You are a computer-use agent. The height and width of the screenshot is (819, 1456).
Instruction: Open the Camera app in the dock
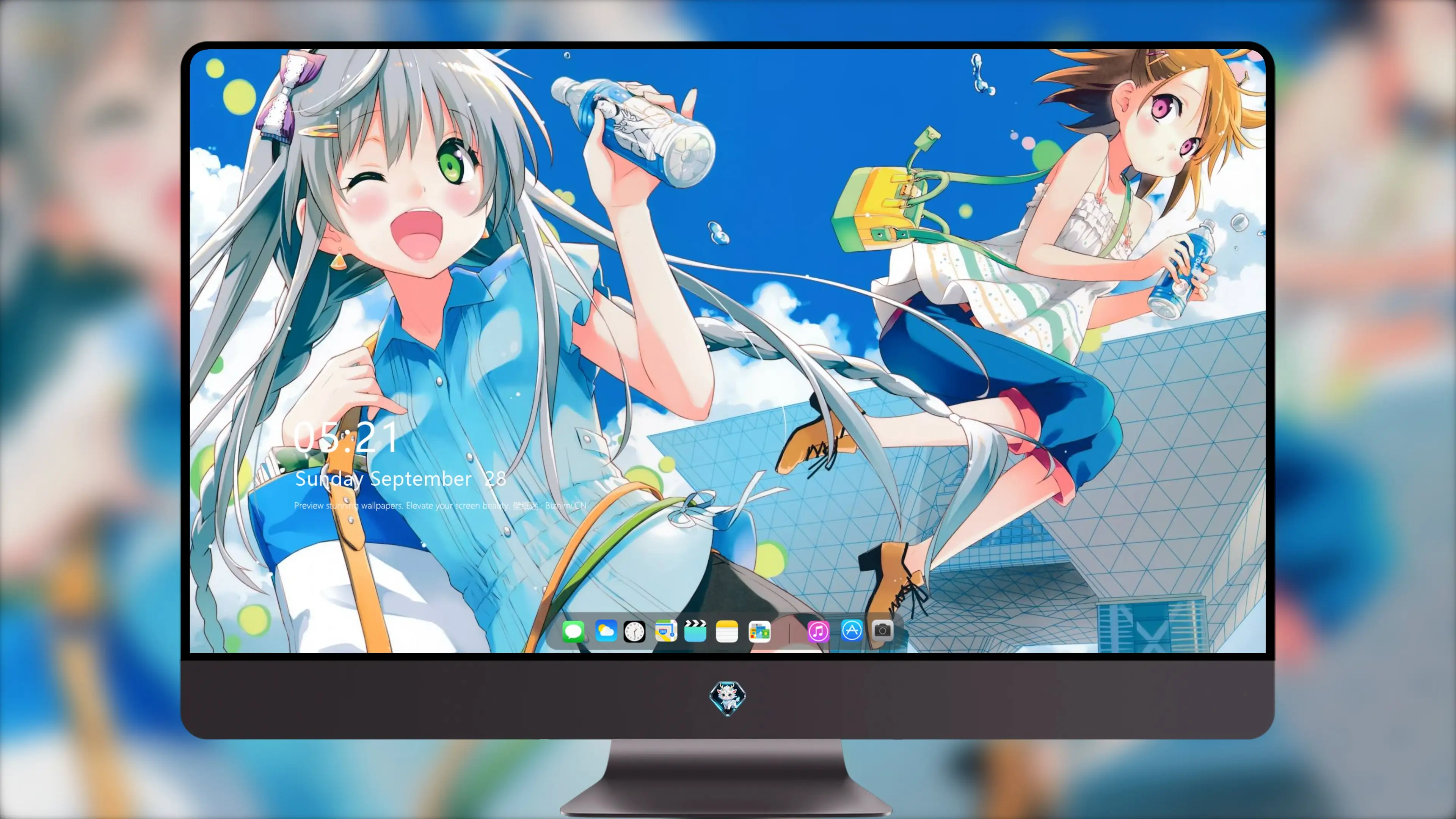[x=882, y=630]
